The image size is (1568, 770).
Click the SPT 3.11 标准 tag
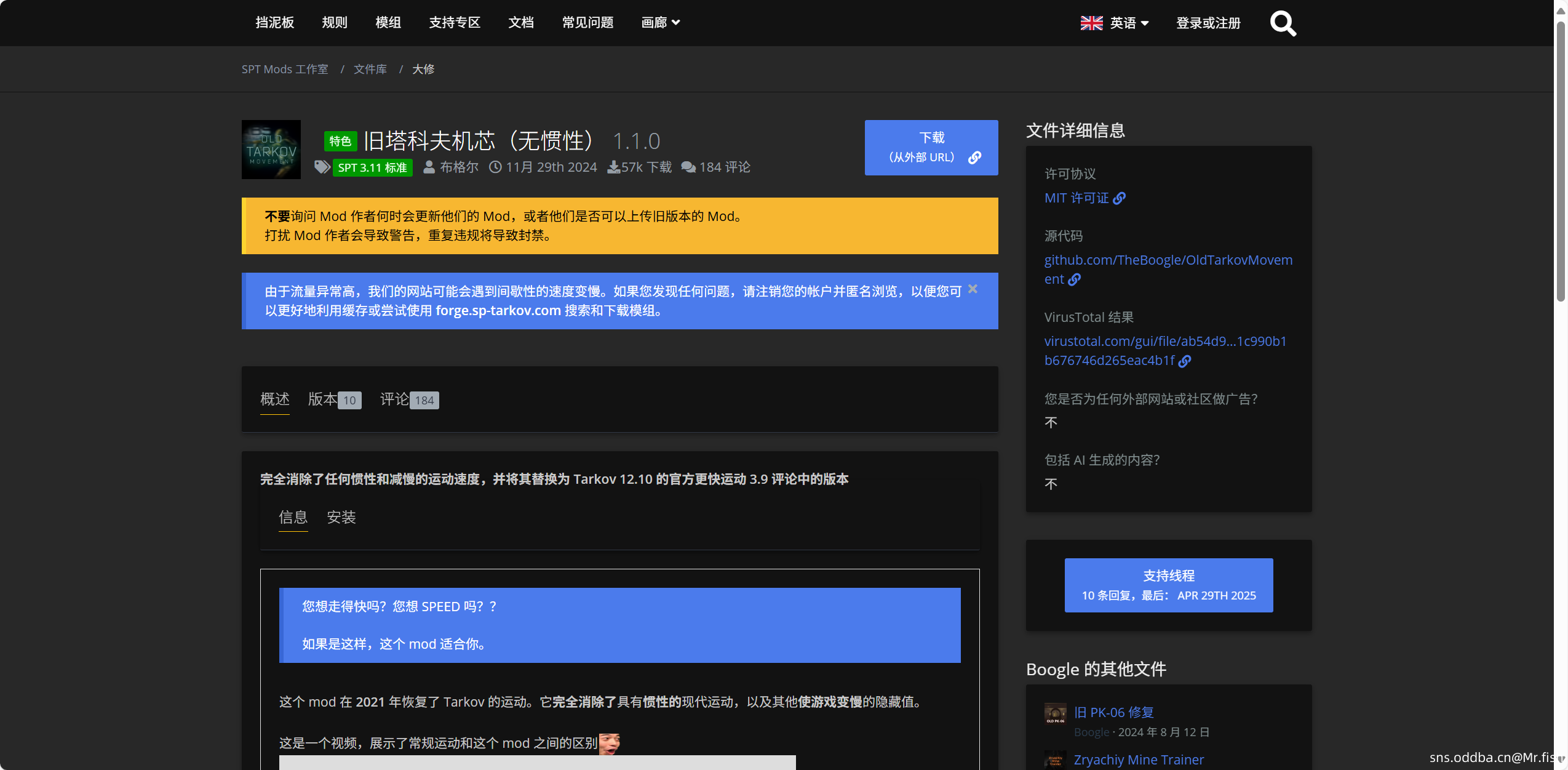[373, 167]
